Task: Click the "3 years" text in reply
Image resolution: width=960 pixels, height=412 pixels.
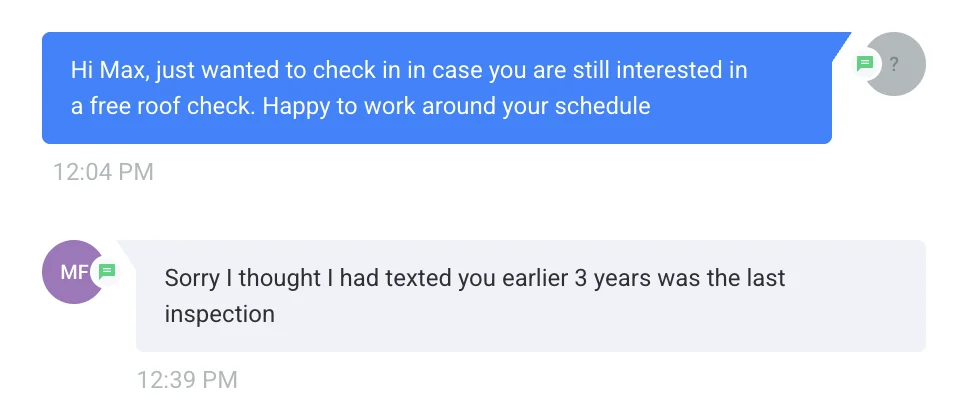Action: click(612, 279)
